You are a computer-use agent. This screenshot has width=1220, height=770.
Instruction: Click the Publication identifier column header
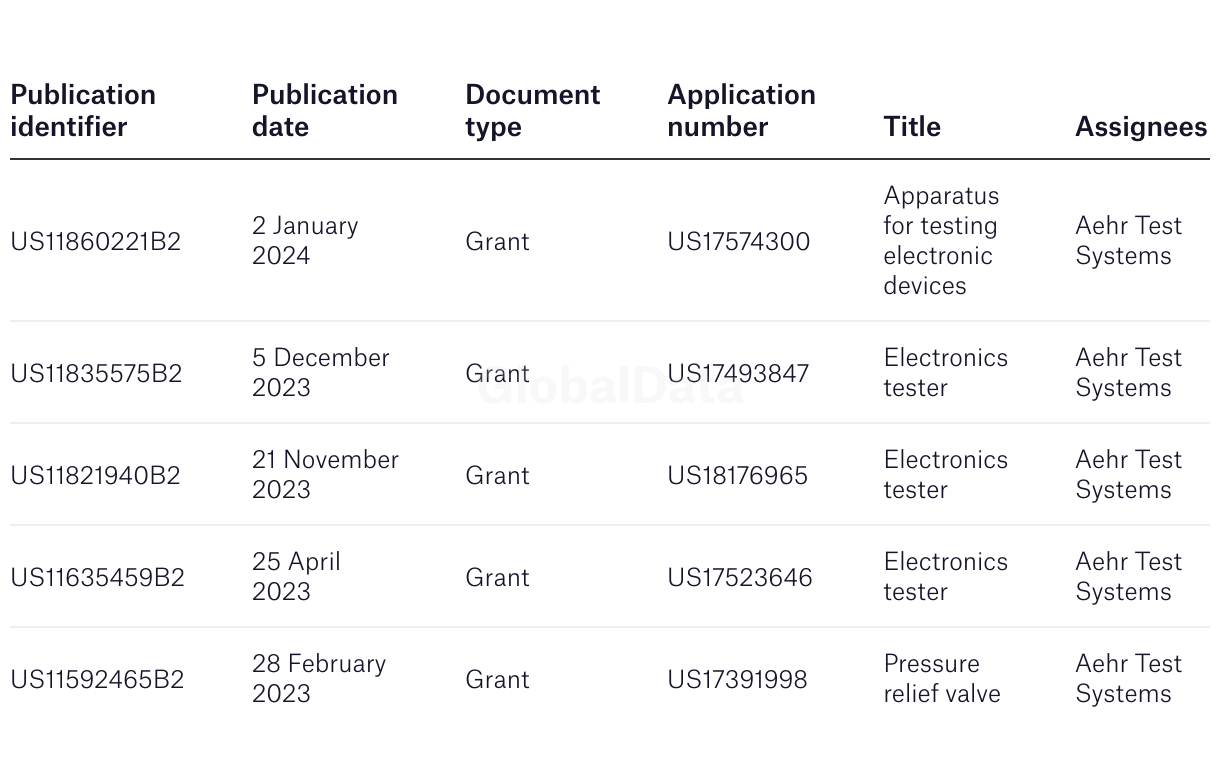[x=83, y=111]
